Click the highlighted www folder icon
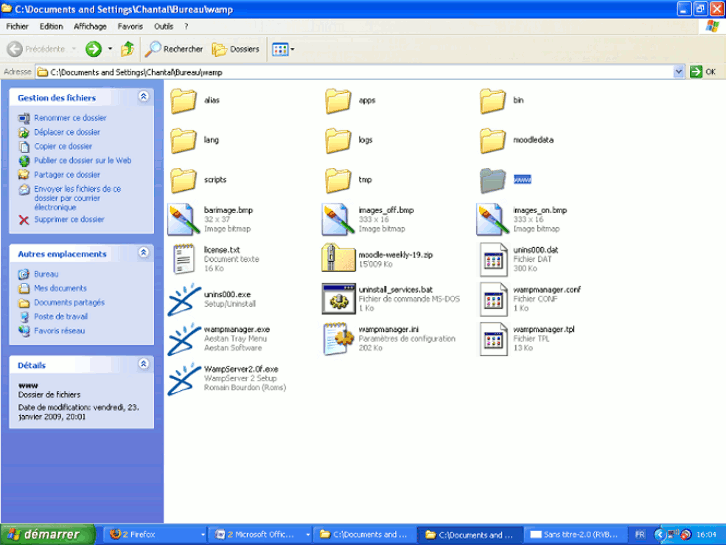Viewport: 726px width, 545px height. point(493,180)
